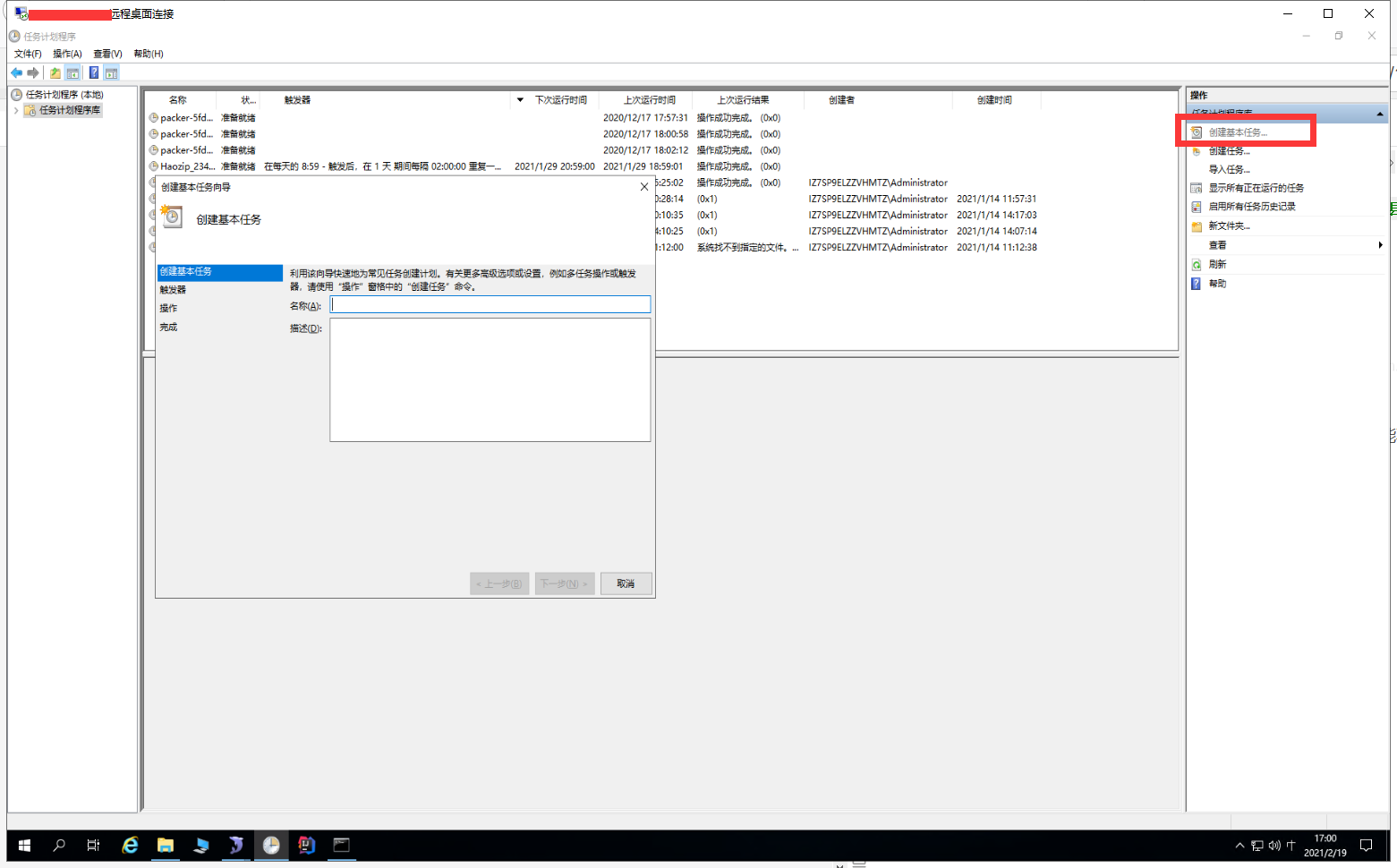Select 任务计划程序 (本地) tree root
Screen dimensions: 1397x868
pos(64,94)
